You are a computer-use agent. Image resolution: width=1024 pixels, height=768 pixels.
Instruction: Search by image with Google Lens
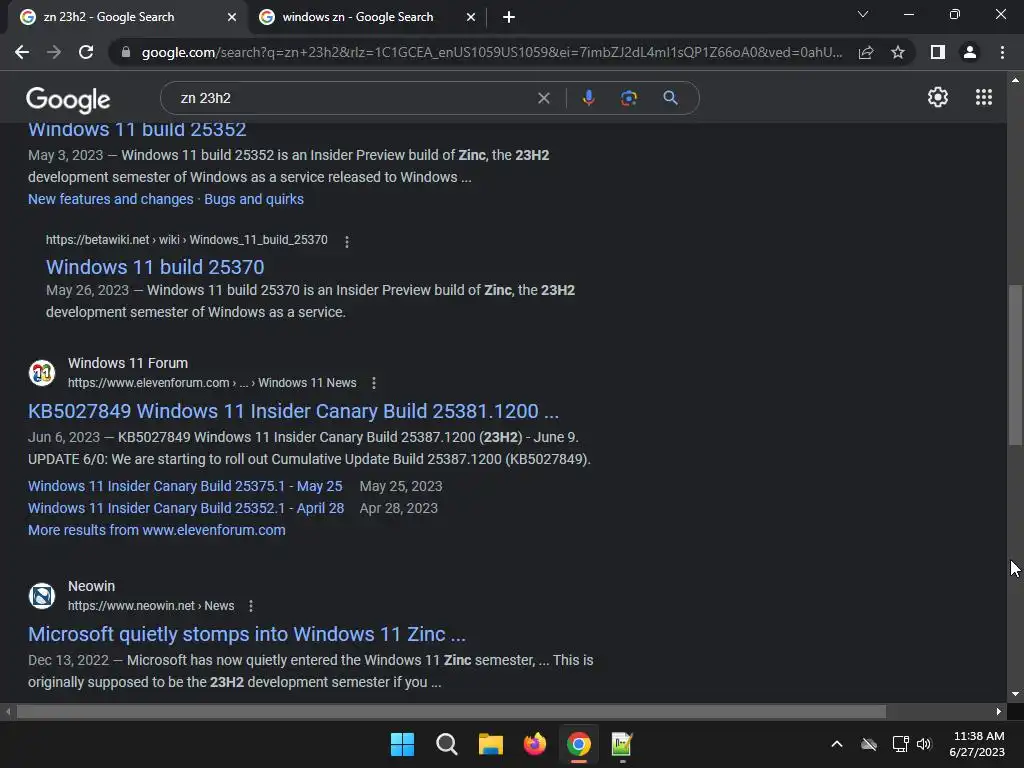[629, 98]
